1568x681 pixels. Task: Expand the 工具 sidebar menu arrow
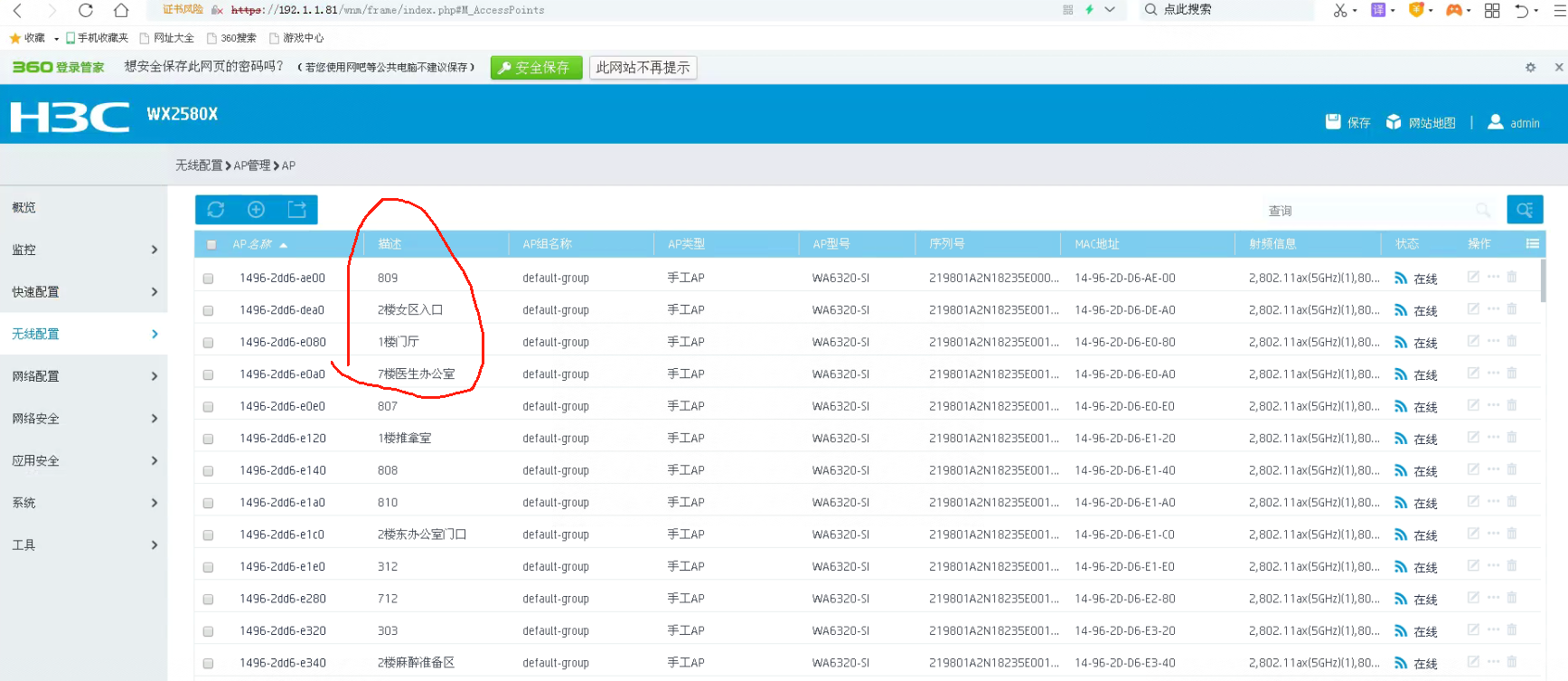coord(155,544)
